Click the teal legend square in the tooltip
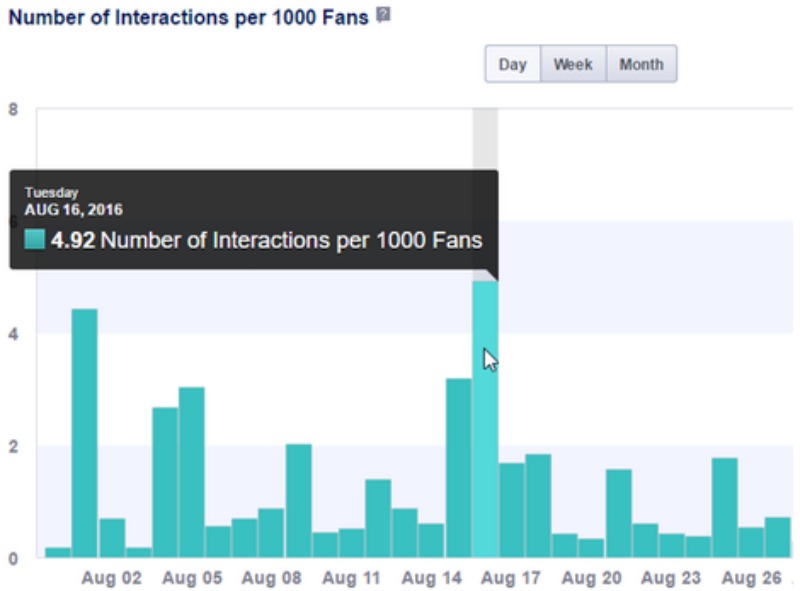 click(35, 240)
